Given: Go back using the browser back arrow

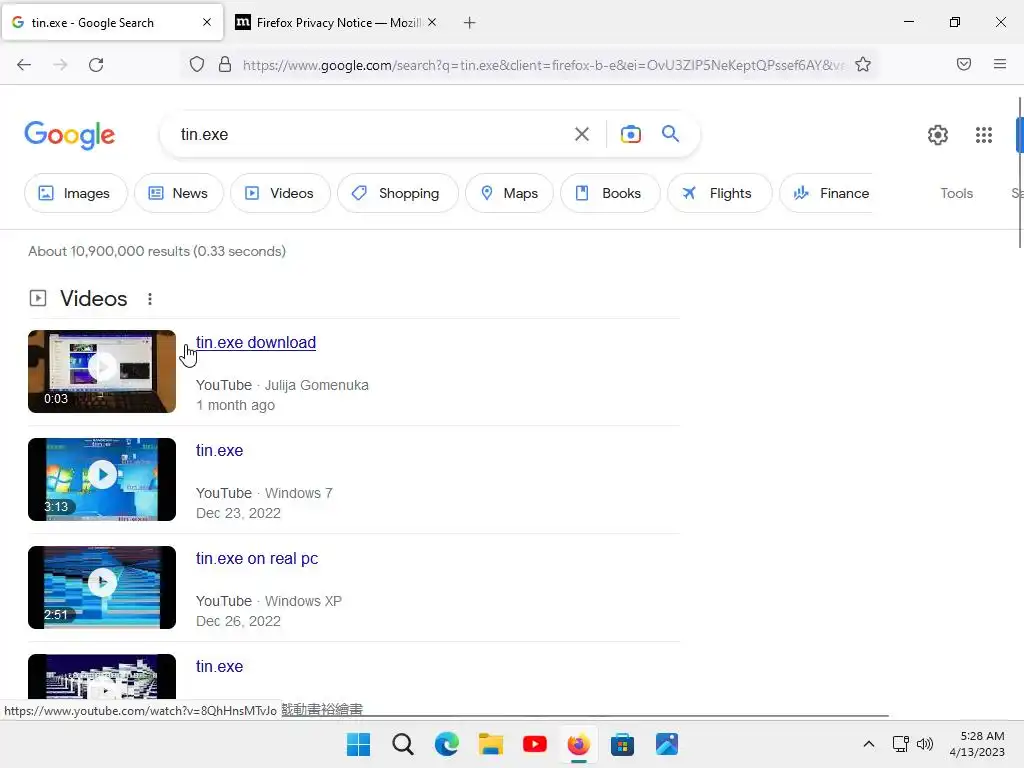Looking at the screenshot, I should [24, 65].
